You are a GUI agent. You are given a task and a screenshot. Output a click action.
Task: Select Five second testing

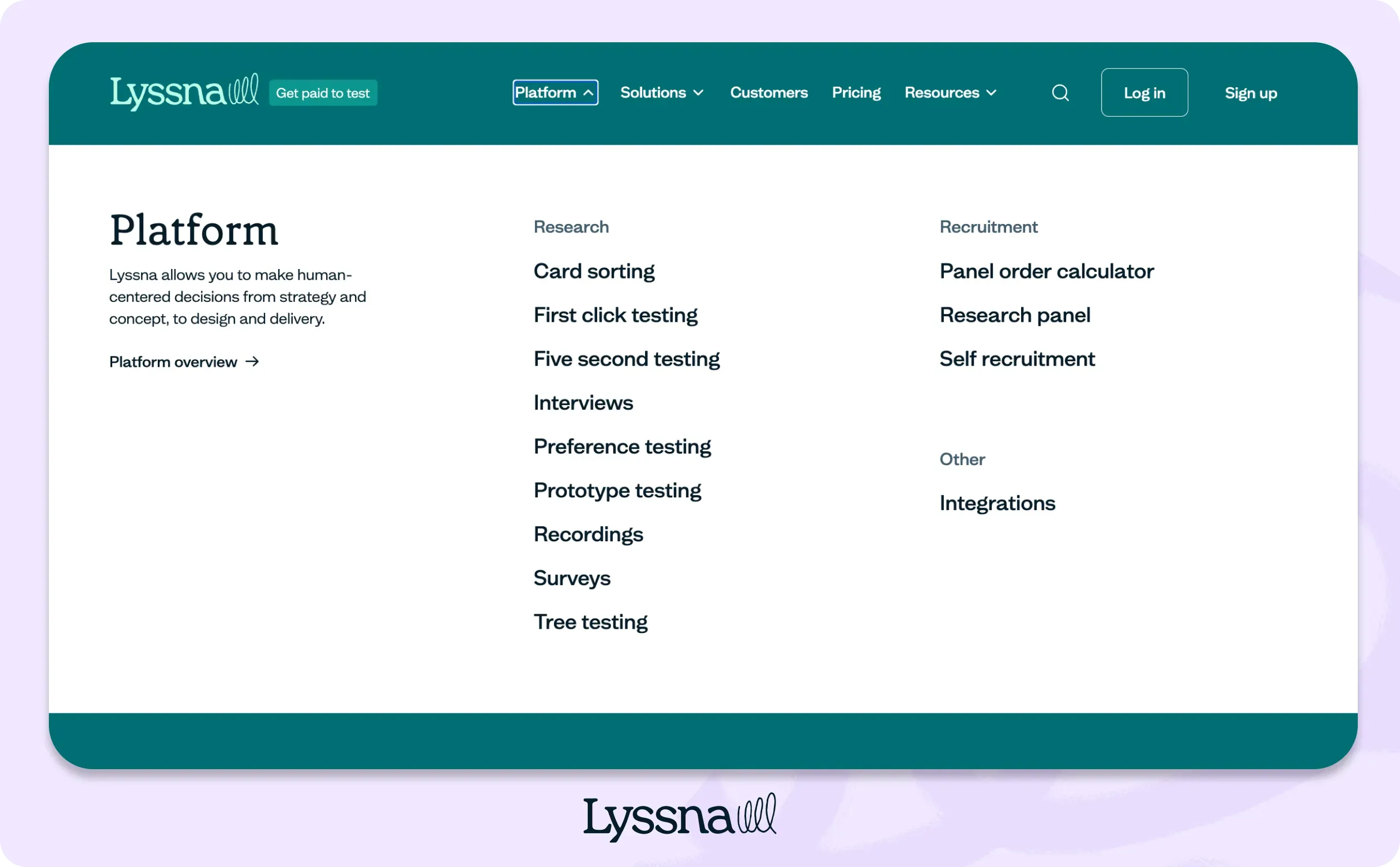click(626, 359)
